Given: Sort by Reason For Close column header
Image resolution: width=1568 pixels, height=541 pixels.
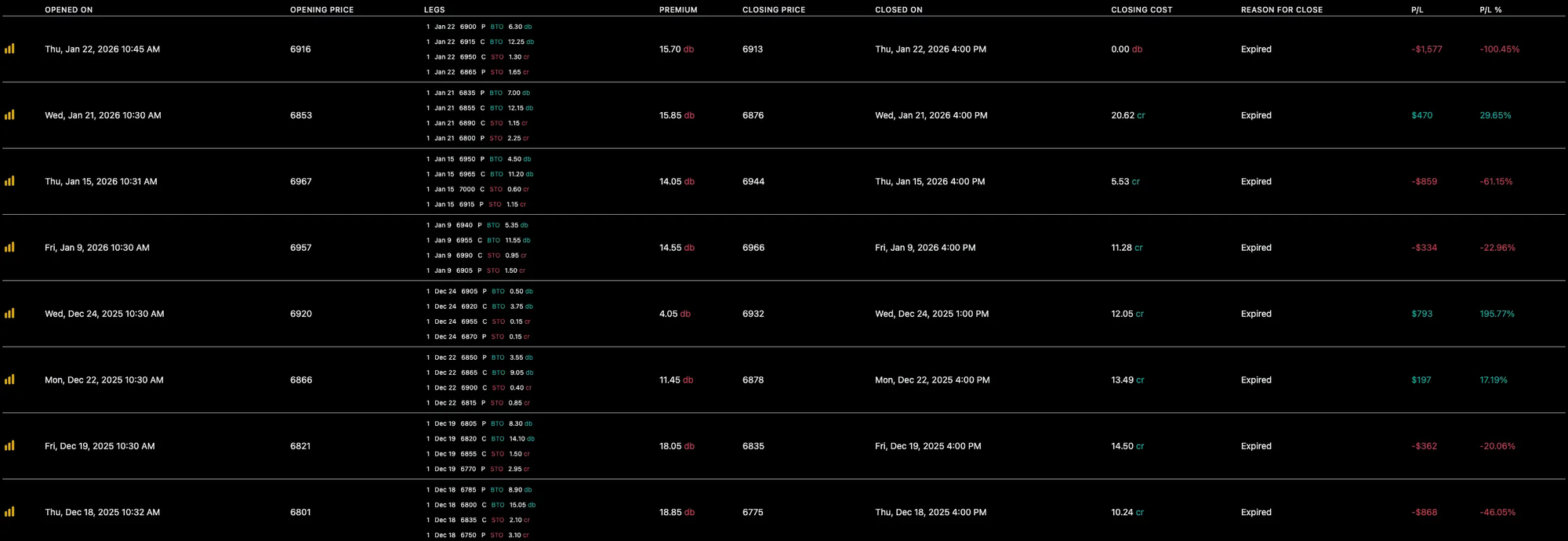Looking at the screenshot, I should [x=1281, y=10].
